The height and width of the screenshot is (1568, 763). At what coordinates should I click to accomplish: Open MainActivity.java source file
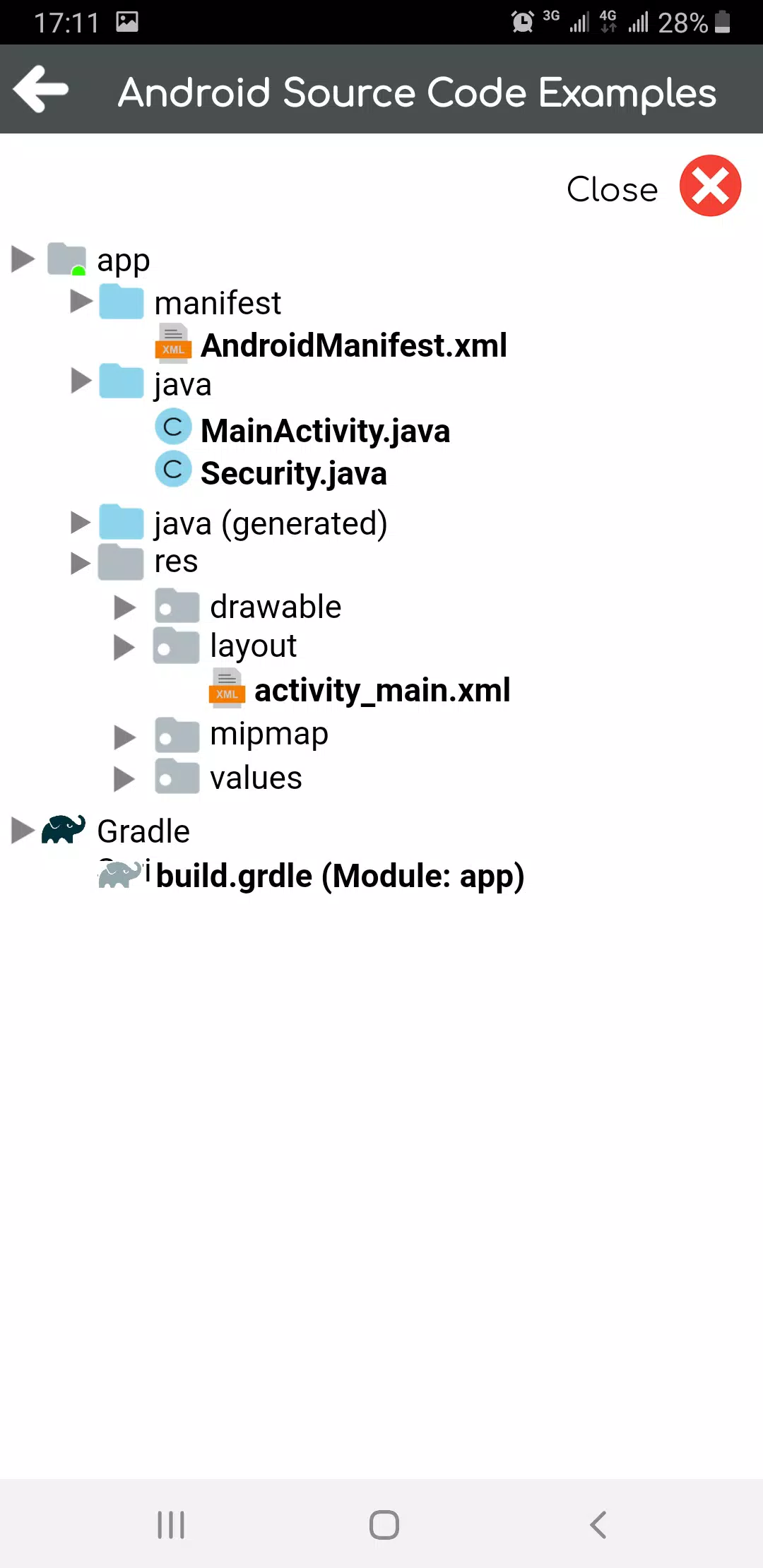325,431
